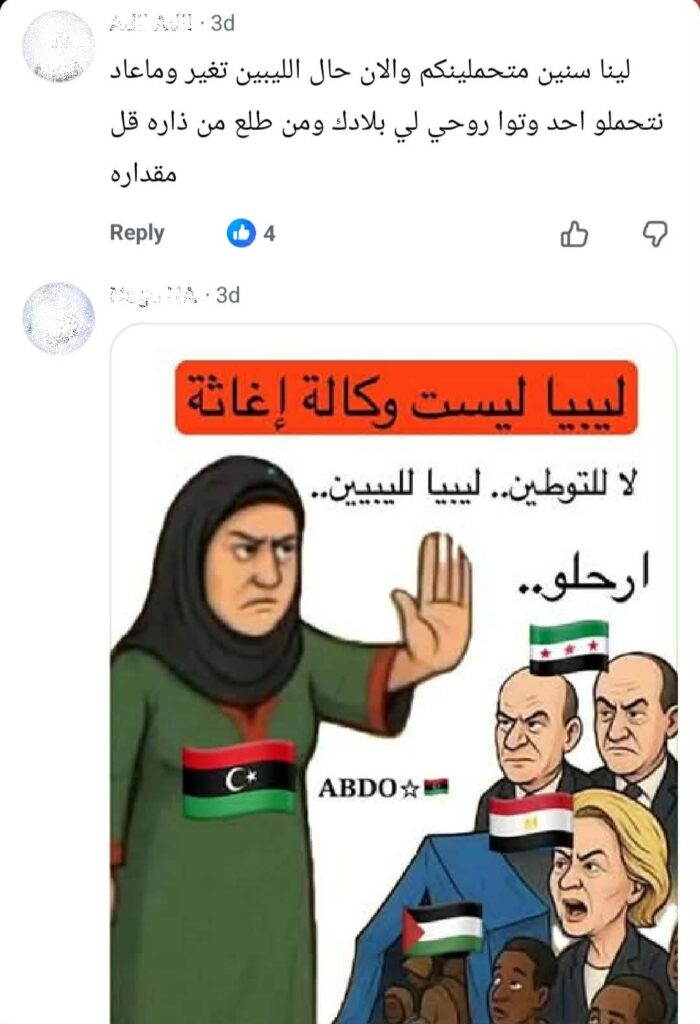Click the Libyan flag on green dress
This screenshot has height=1024, width=700.
pos(240,779)
